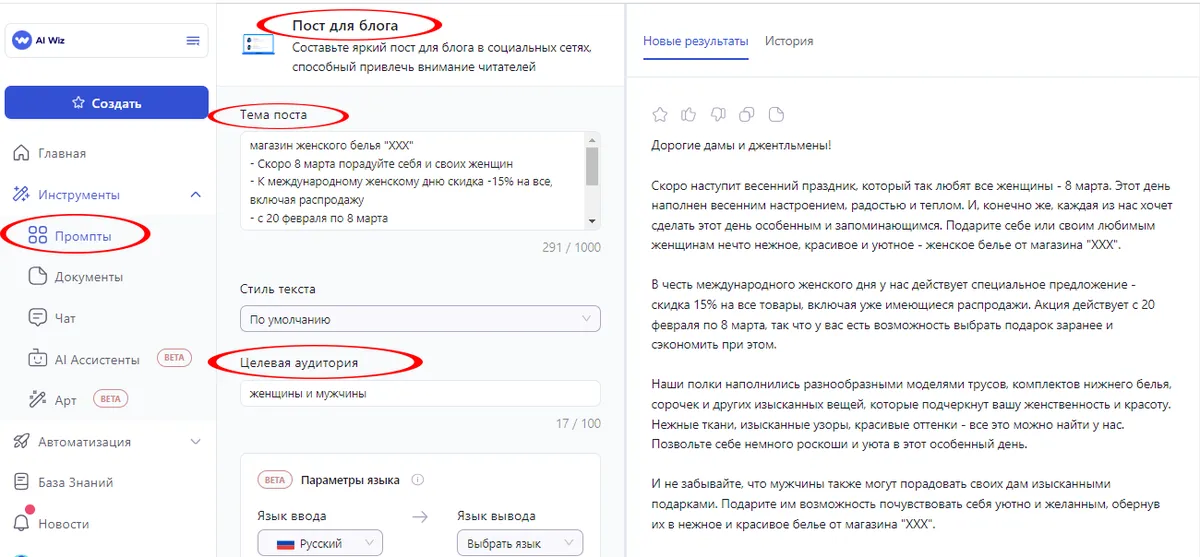The width and height of the screenshot is (1200, 557).
Task: Click the Параметры языка label
Action: pos(350,480)
